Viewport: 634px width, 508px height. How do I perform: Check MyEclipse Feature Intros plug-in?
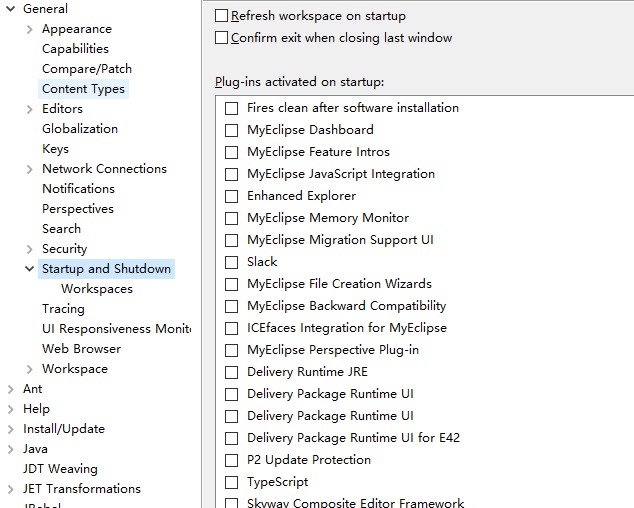231,152
